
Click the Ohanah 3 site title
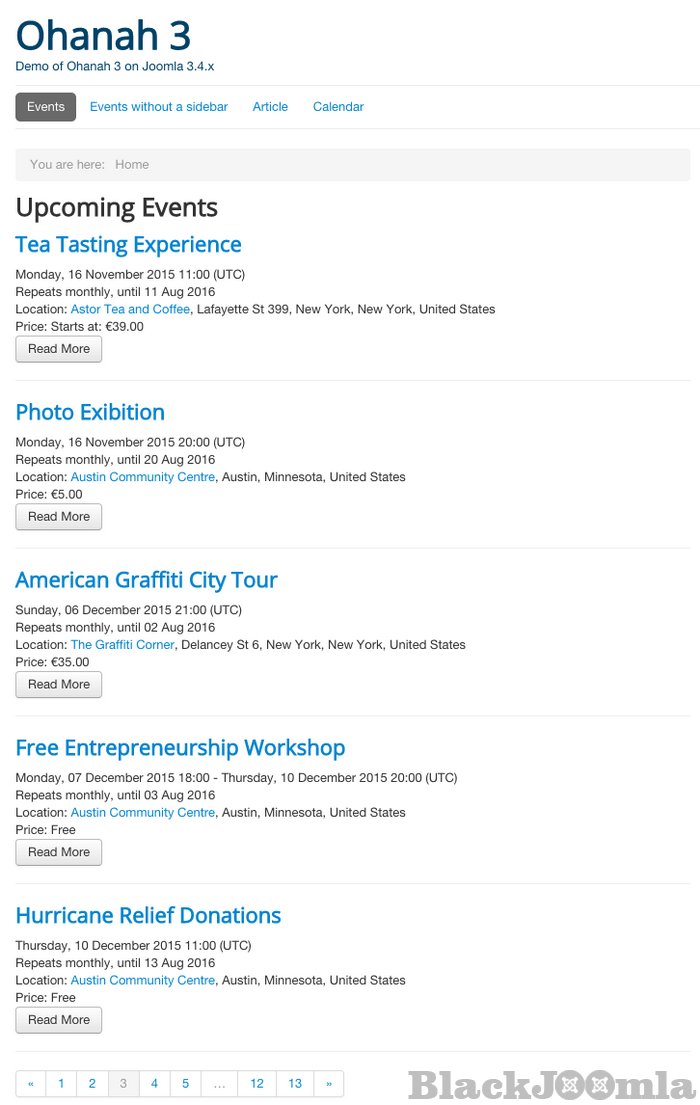click(x=103, y=36)
